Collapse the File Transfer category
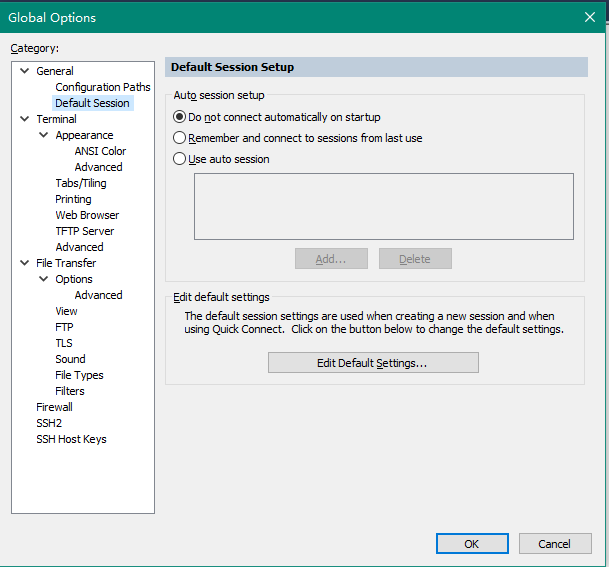Image resolution: width=609 pixels, height=567 pixels. tap(25, 263)
